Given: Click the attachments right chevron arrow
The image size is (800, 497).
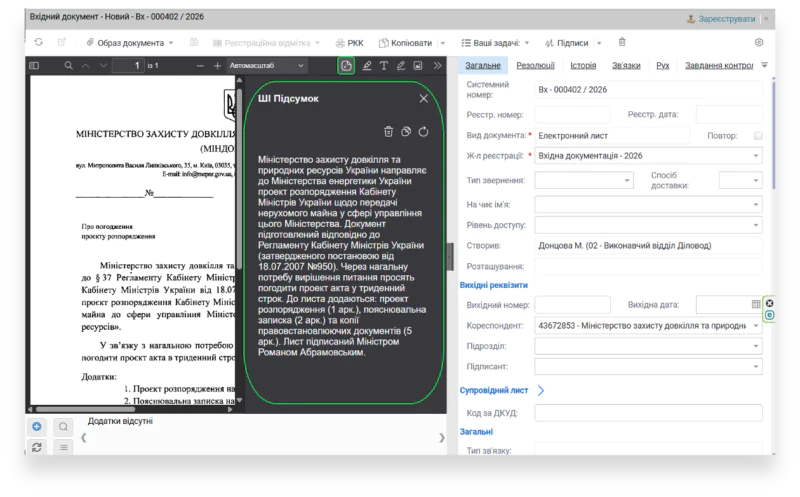Looking at the screenshot, I should [x=442, y=438].
